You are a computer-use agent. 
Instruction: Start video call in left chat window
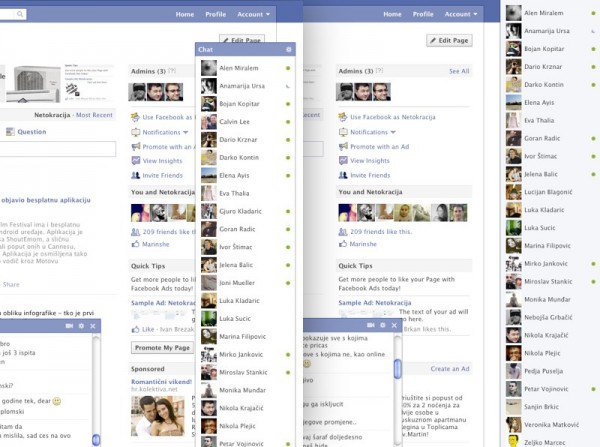tap(69, 326)
